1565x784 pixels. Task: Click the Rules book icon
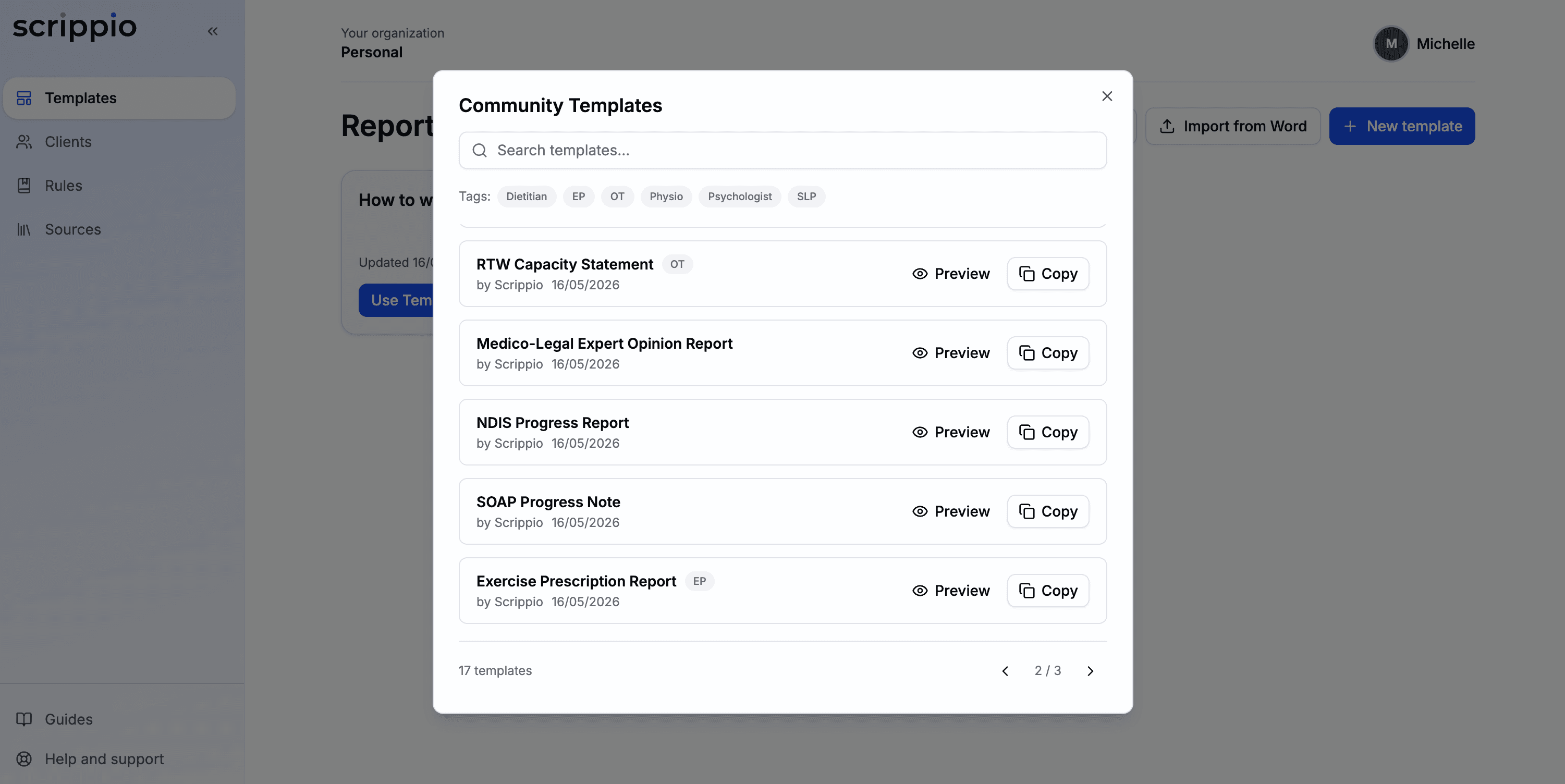pyautogui.click(x=25, y=185)
